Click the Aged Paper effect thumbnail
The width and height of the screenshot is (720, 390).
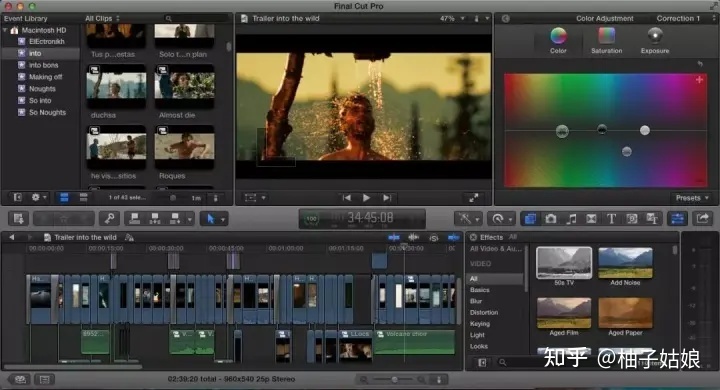point(625,313)
